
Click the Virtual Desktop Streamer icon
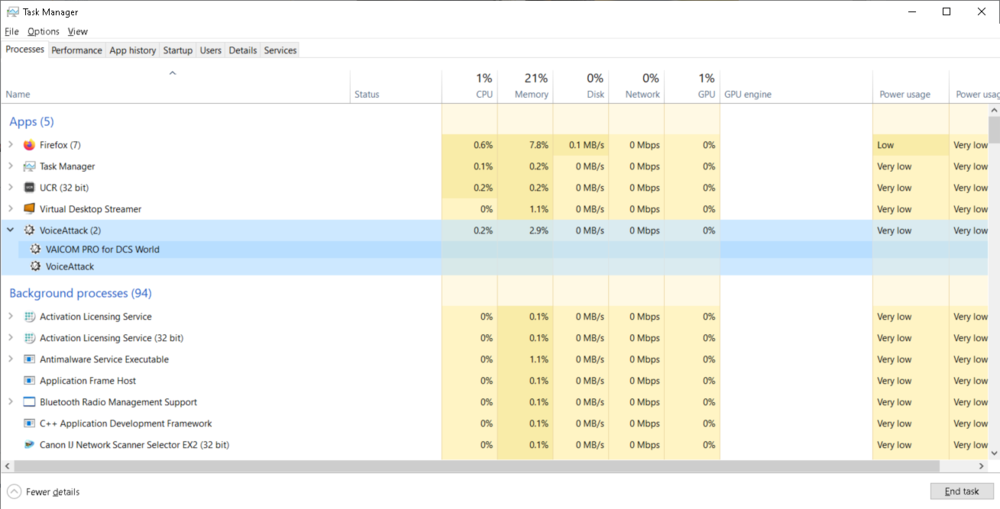(29, 209)
